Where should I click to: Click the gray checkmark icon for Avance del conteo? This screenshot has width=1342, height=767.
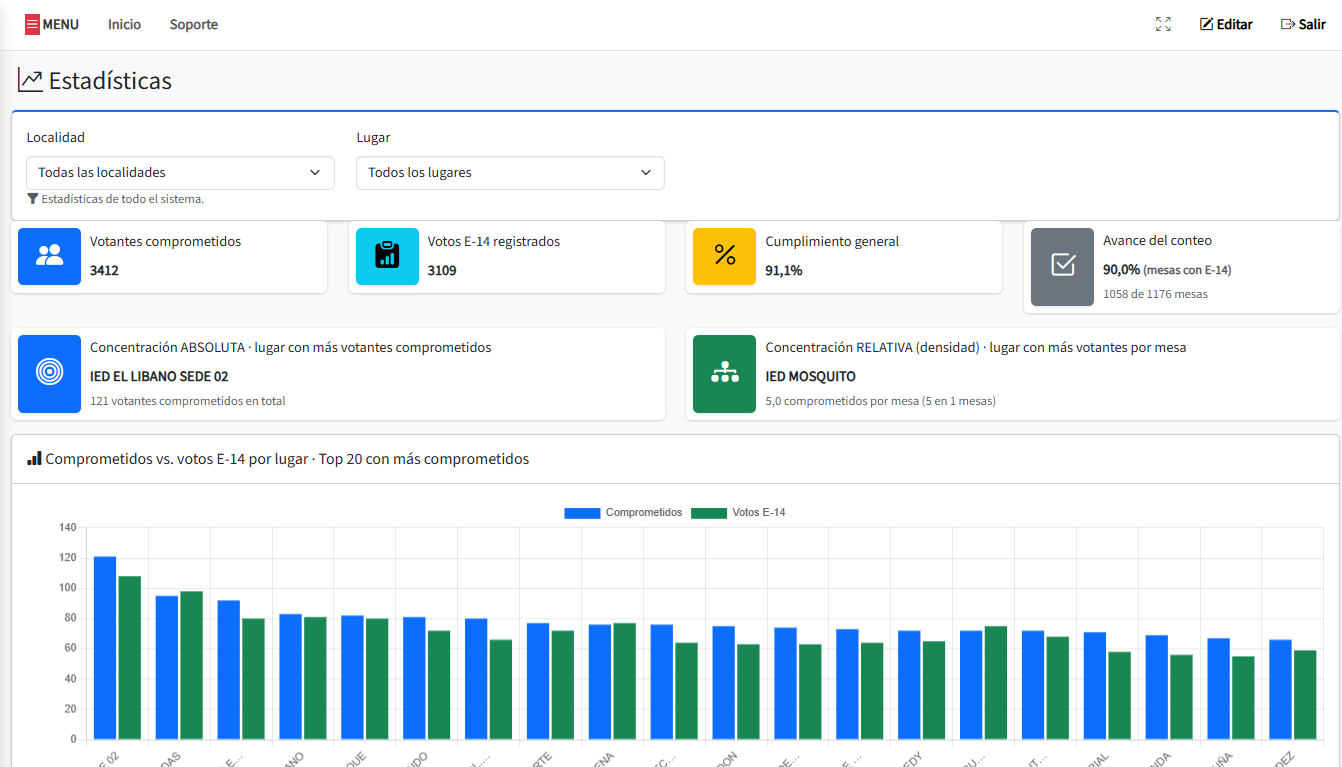[x=1063, y=266]
